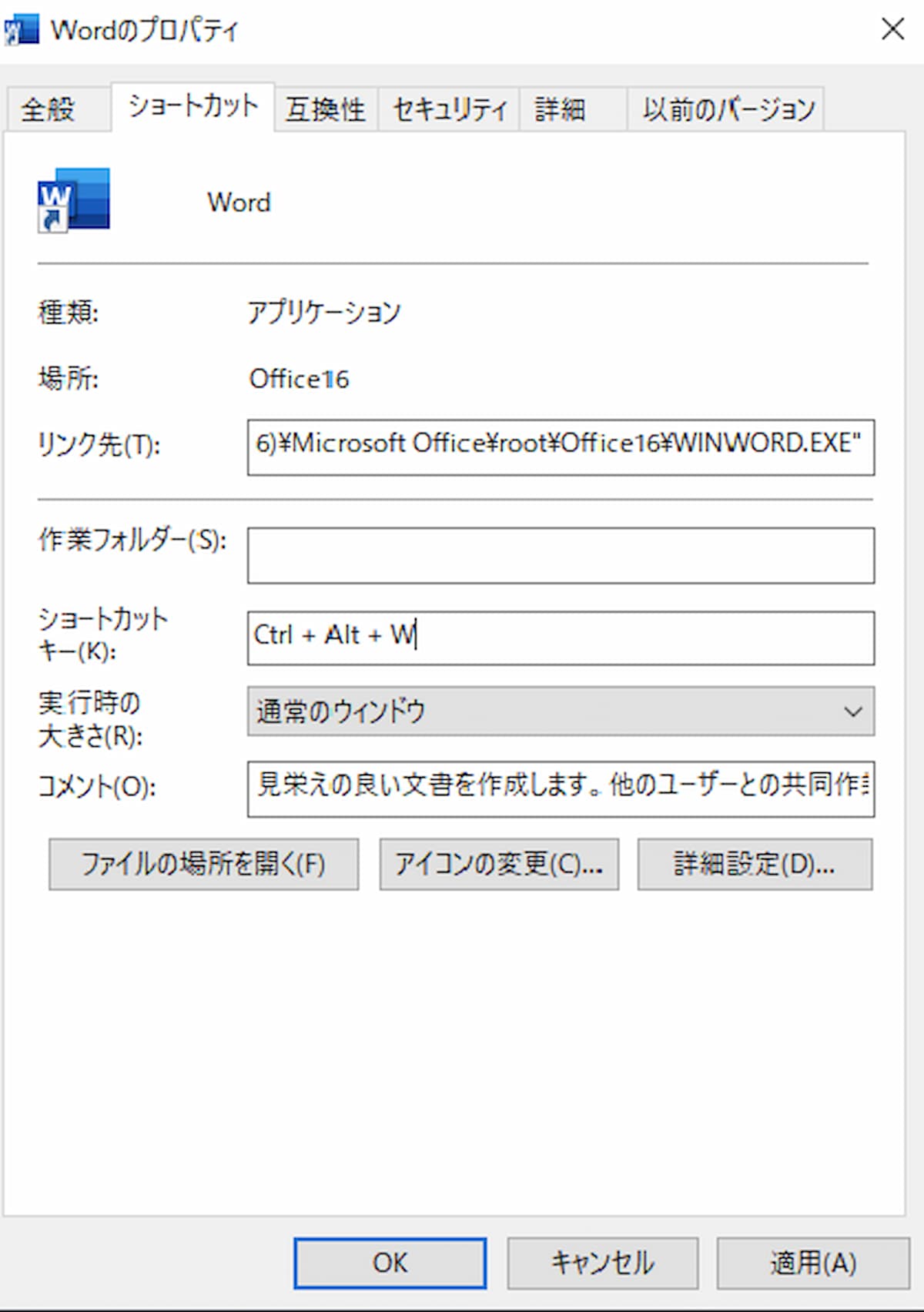Screen dimensions: 924x1312
Task: Click the ショートカットキー field with Ctrl + Alt + W
Action: pyautogui.click(x=561, y=638)
